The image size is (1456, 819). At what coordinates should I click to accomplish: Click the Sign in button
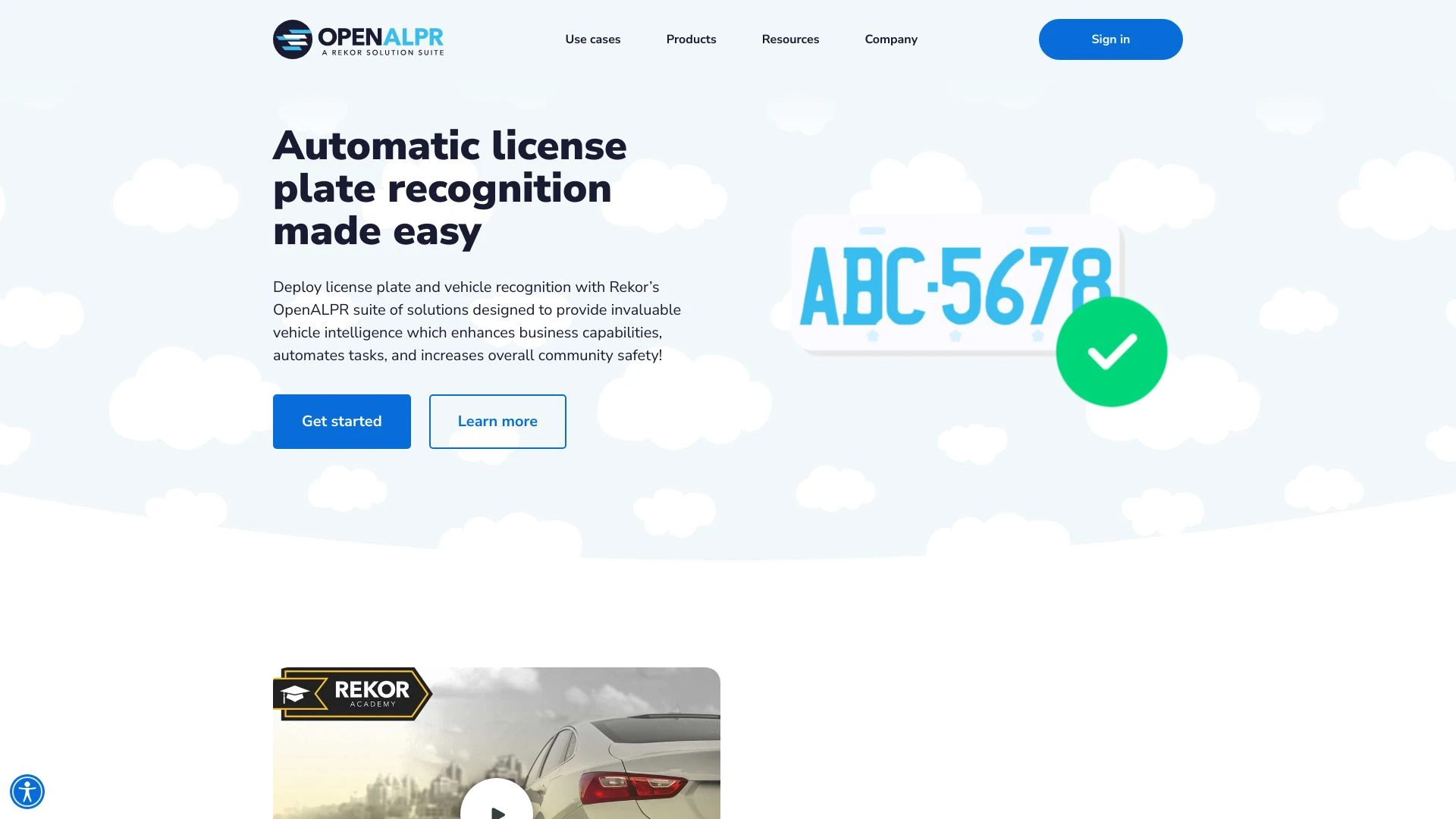[1110, 39]
